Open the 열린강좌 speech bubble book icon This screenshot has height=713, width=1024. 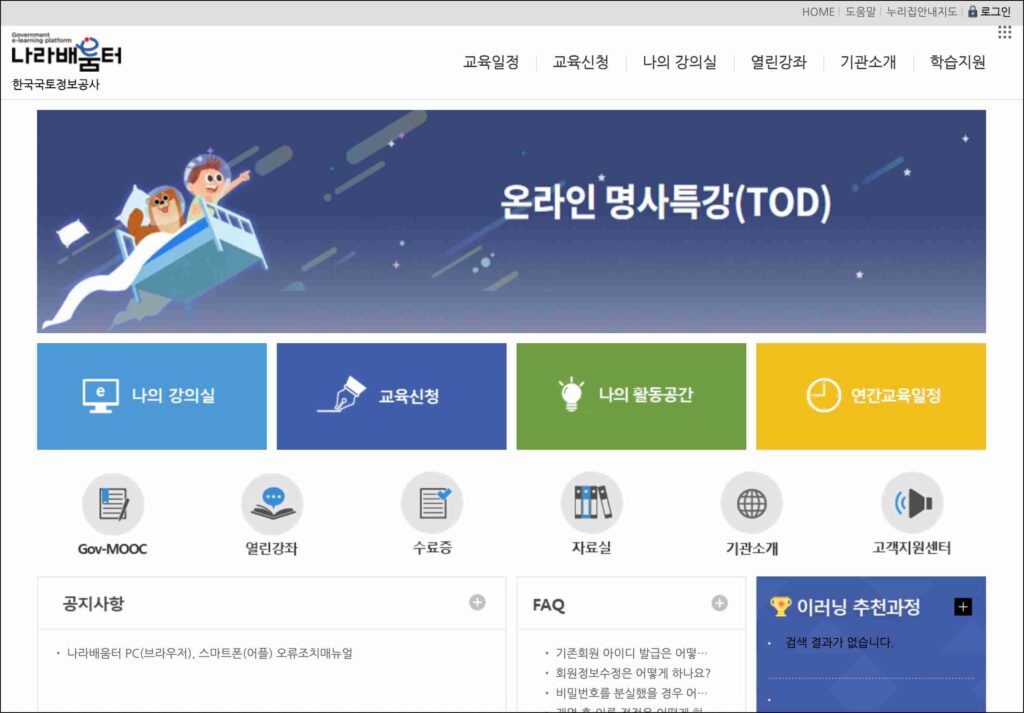[x=272, y=504]
